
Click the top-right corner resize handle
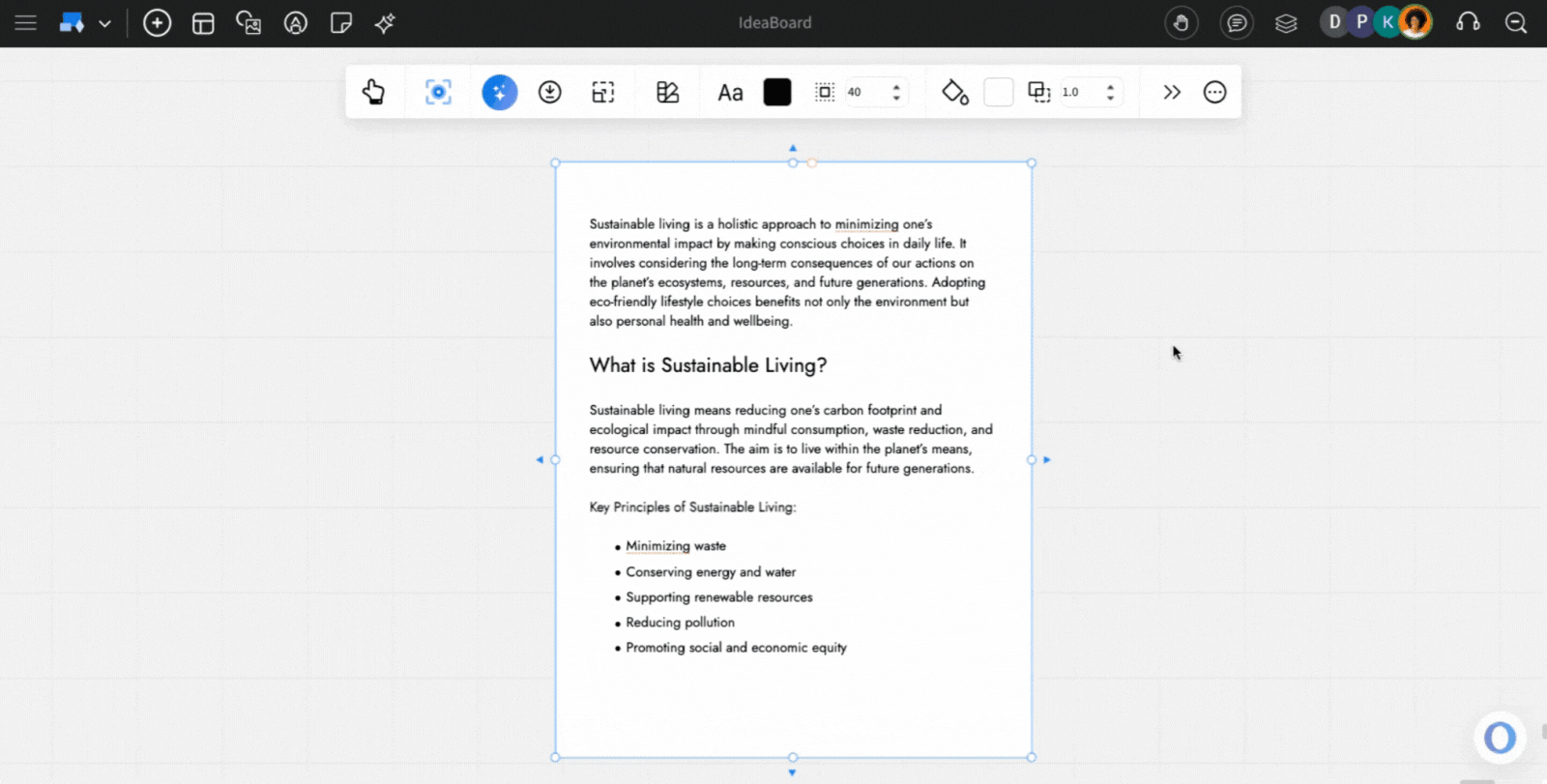1032,163
